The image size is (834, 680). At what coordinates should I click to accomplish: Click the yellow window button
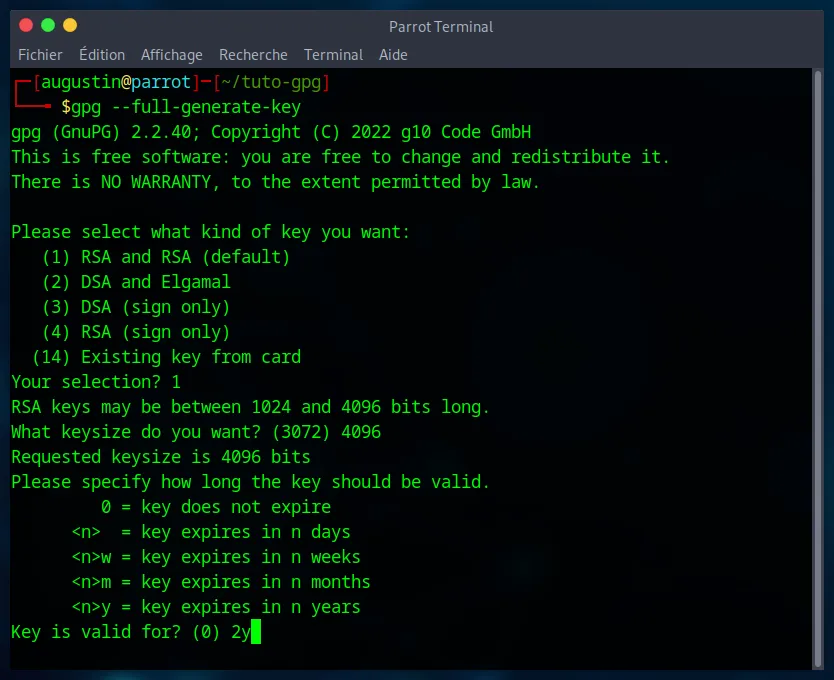(70, 25)
